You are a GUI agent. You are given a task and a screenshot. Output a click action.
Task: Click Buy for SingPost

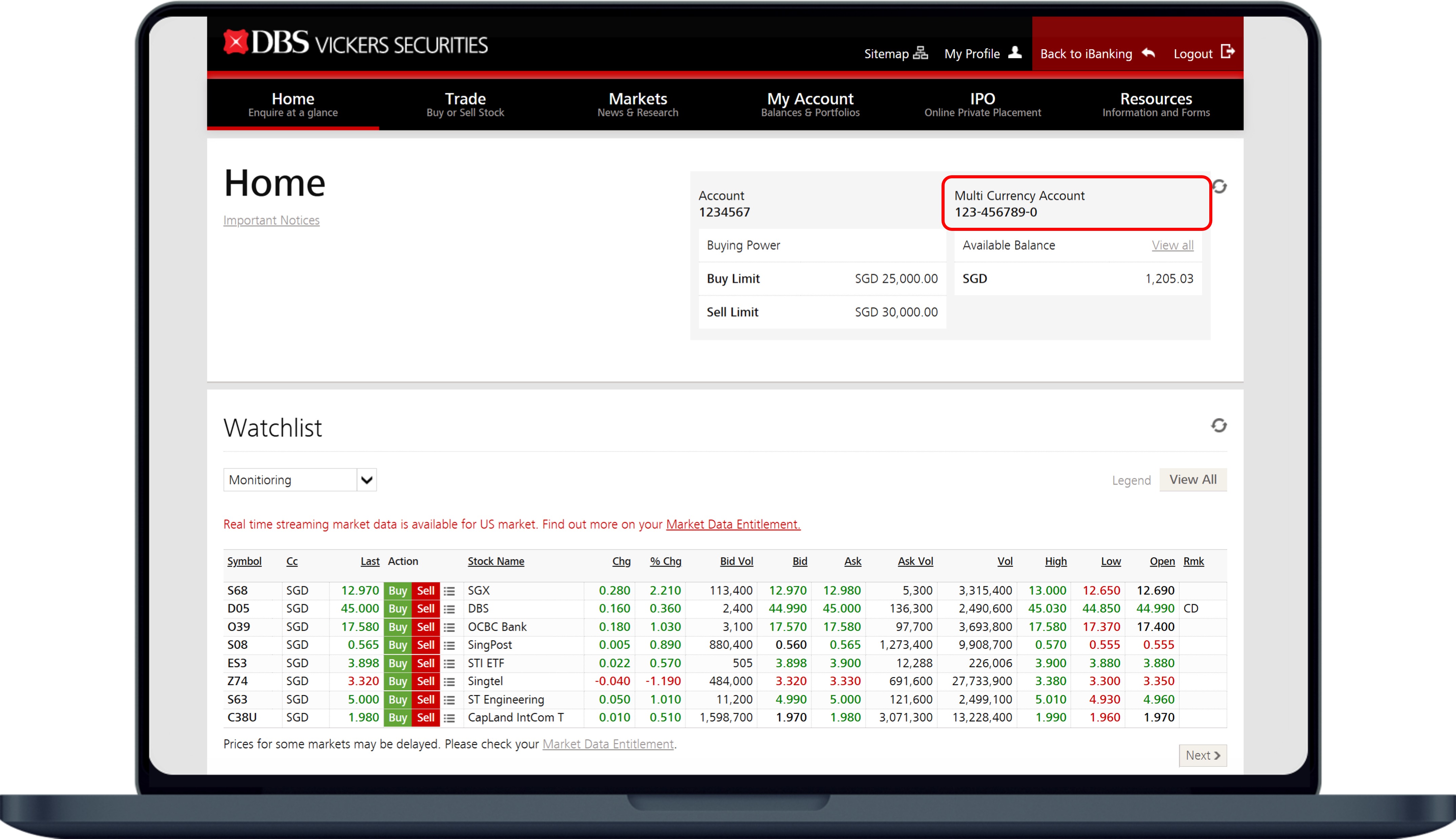pos(398,645)
